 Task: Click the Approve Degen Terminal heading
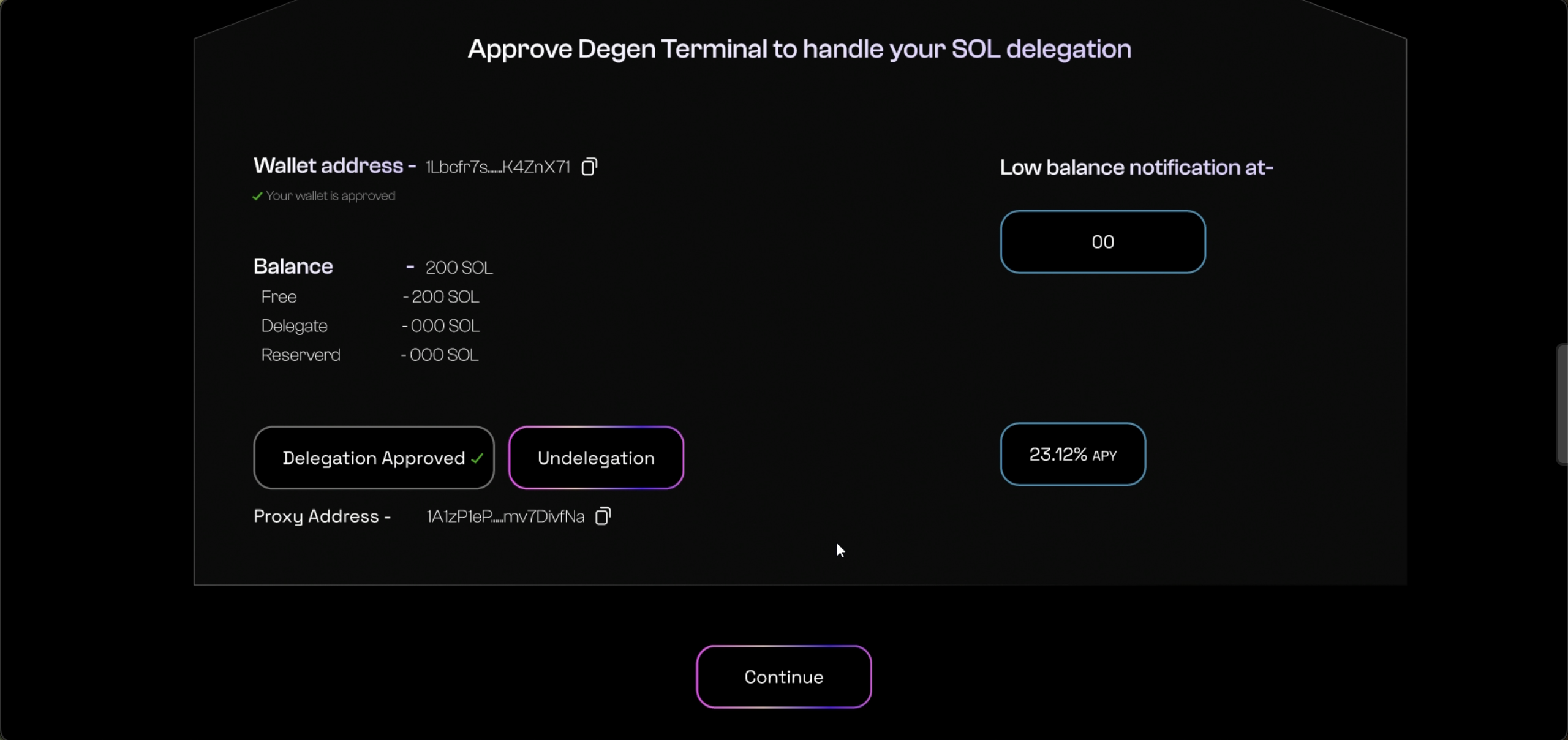click(x=799, y=49)
